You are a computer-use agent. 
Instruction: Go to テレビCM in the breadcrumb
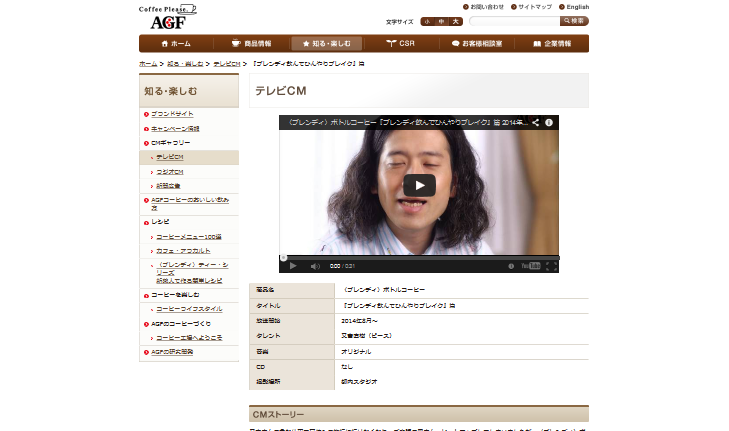[x=226, y=64]
